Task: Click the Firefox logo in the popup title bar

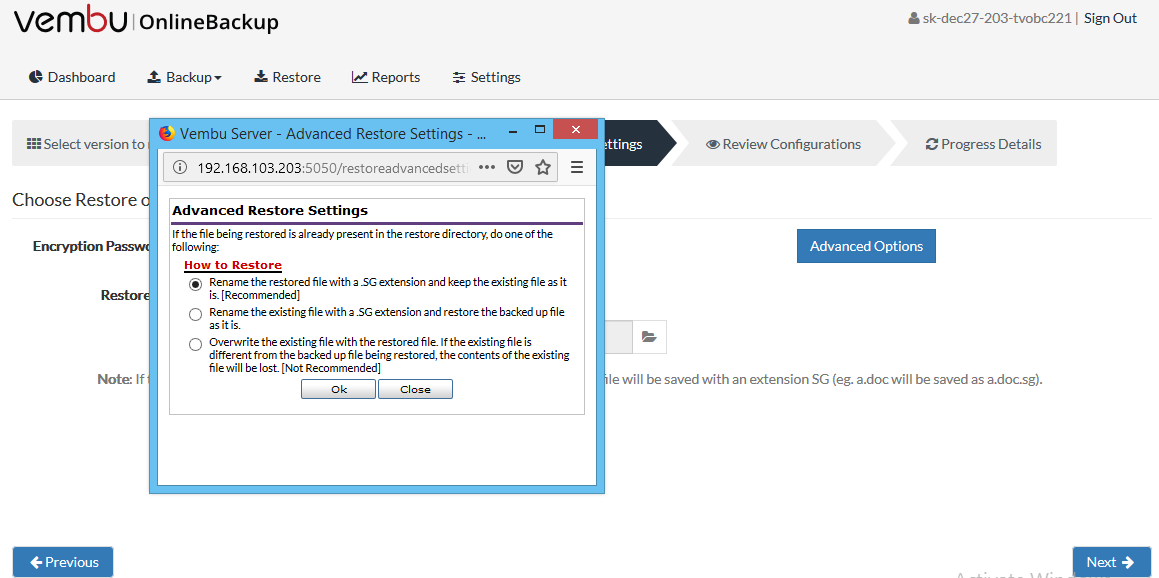Action: point(166,133)
